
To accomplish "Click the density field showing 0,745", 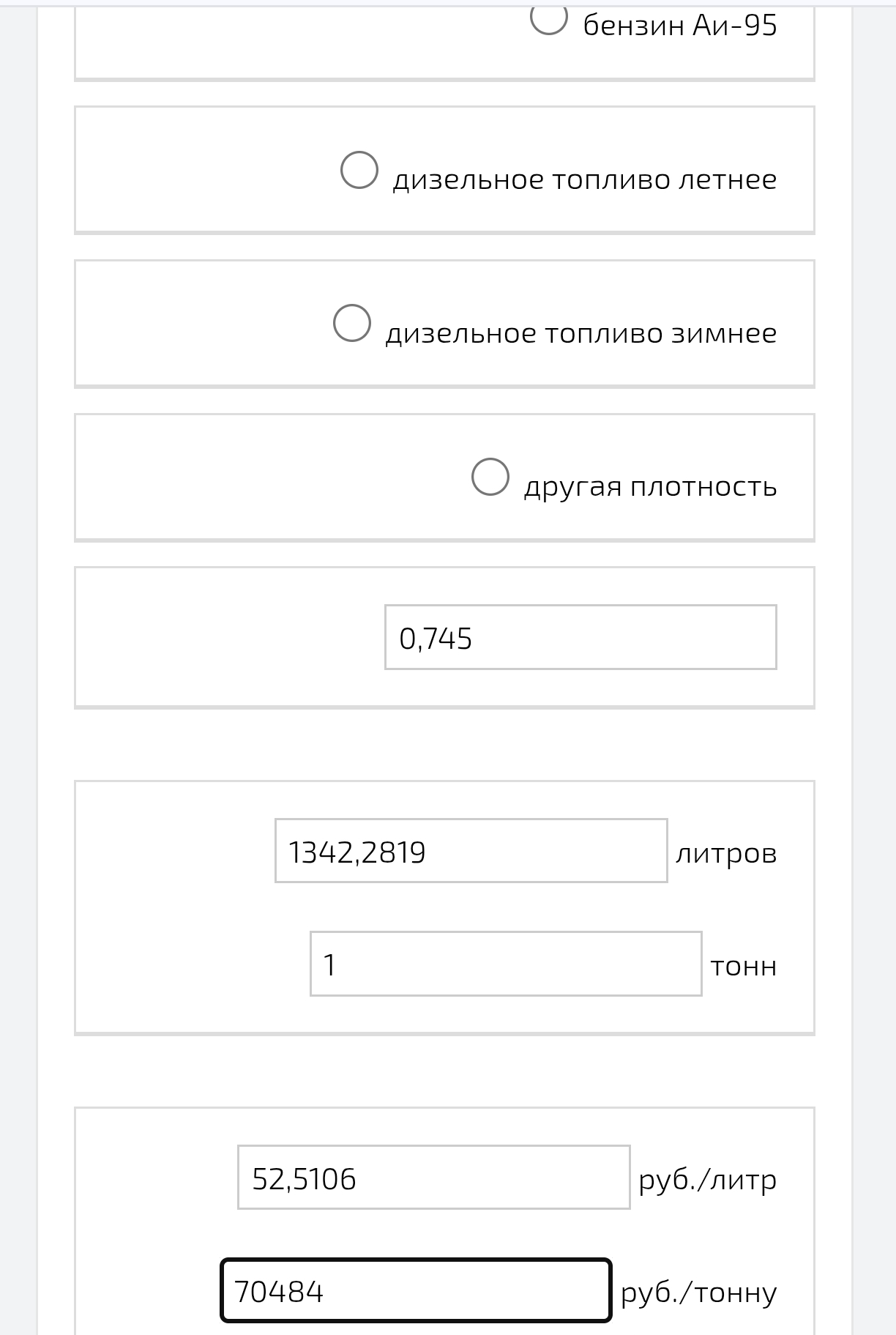I will point(580,637).
